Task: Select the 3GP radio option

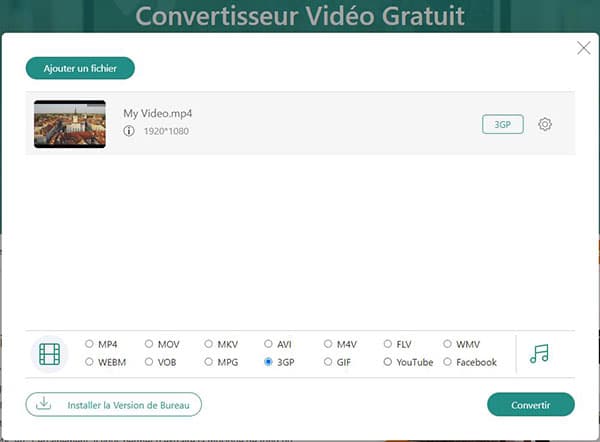Action: tap(268, 362)
